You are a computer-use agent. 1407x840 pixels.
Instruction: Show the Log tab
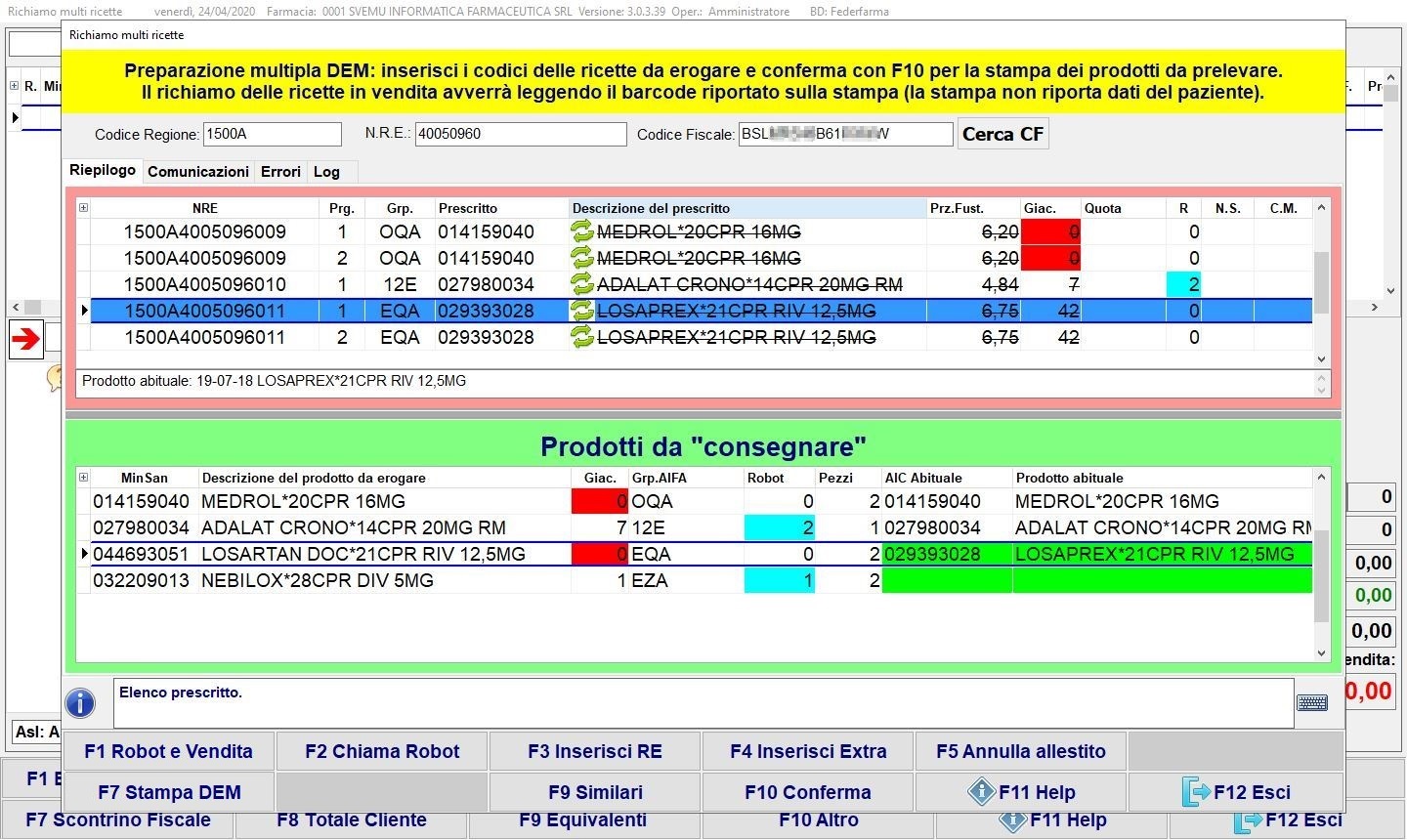tap(326, 172)
